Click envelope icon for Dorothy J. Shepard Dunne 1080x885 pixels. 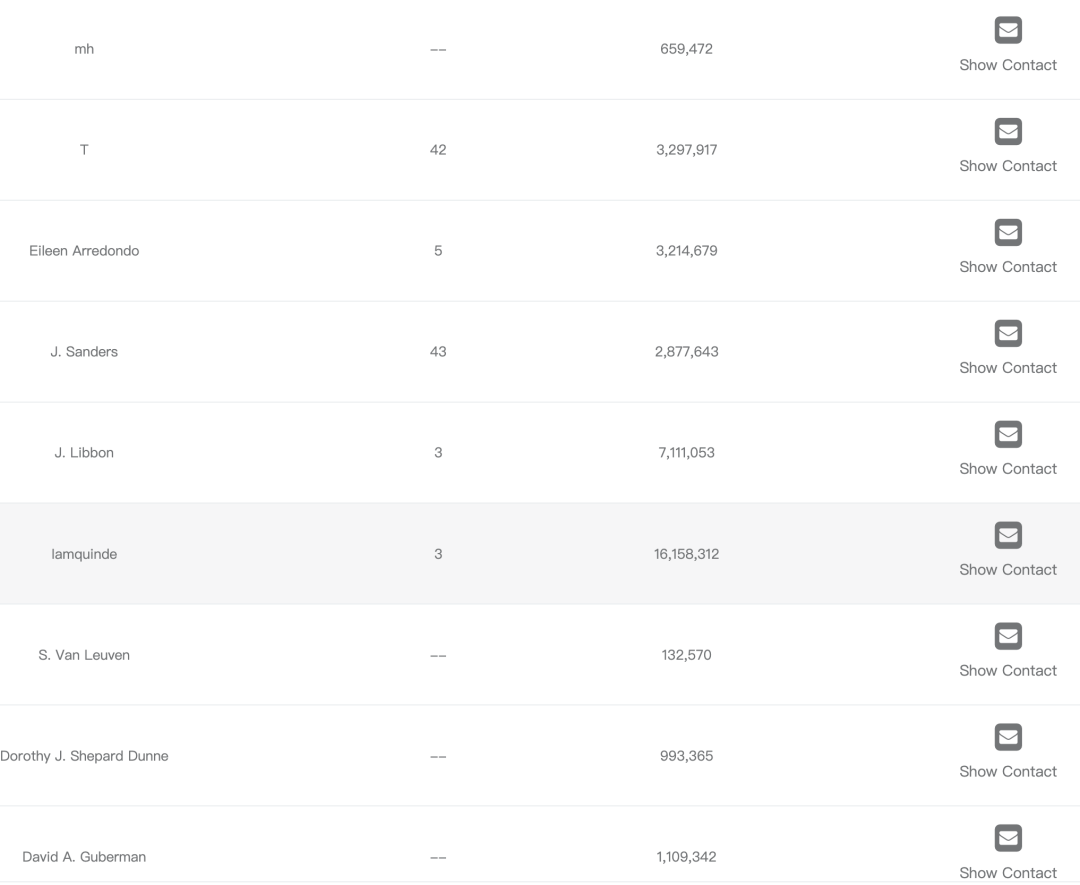pos(1008,738)
